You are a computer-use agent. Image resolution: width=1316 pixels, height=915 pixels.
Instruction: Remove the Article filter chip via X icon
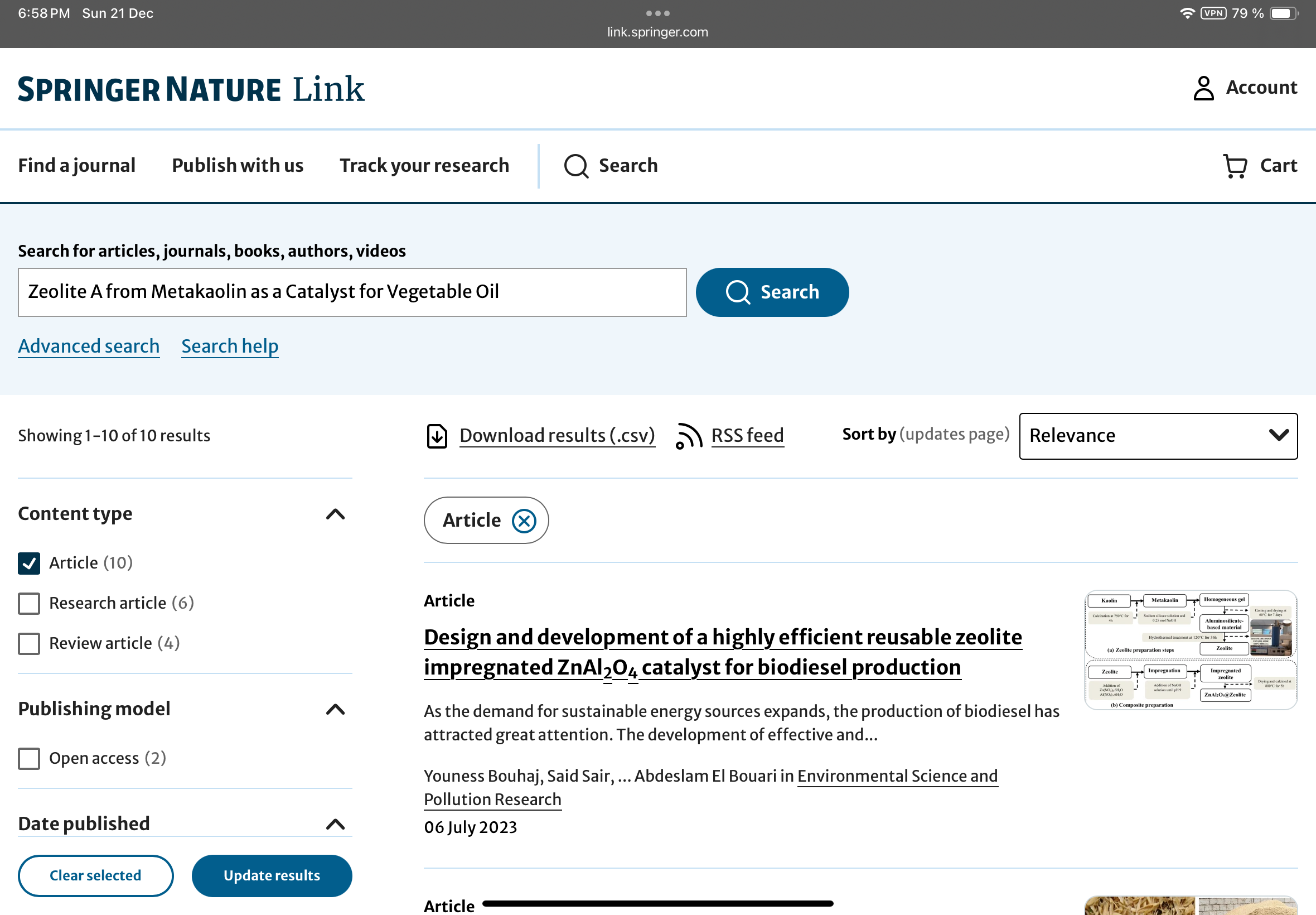(524, 521)
